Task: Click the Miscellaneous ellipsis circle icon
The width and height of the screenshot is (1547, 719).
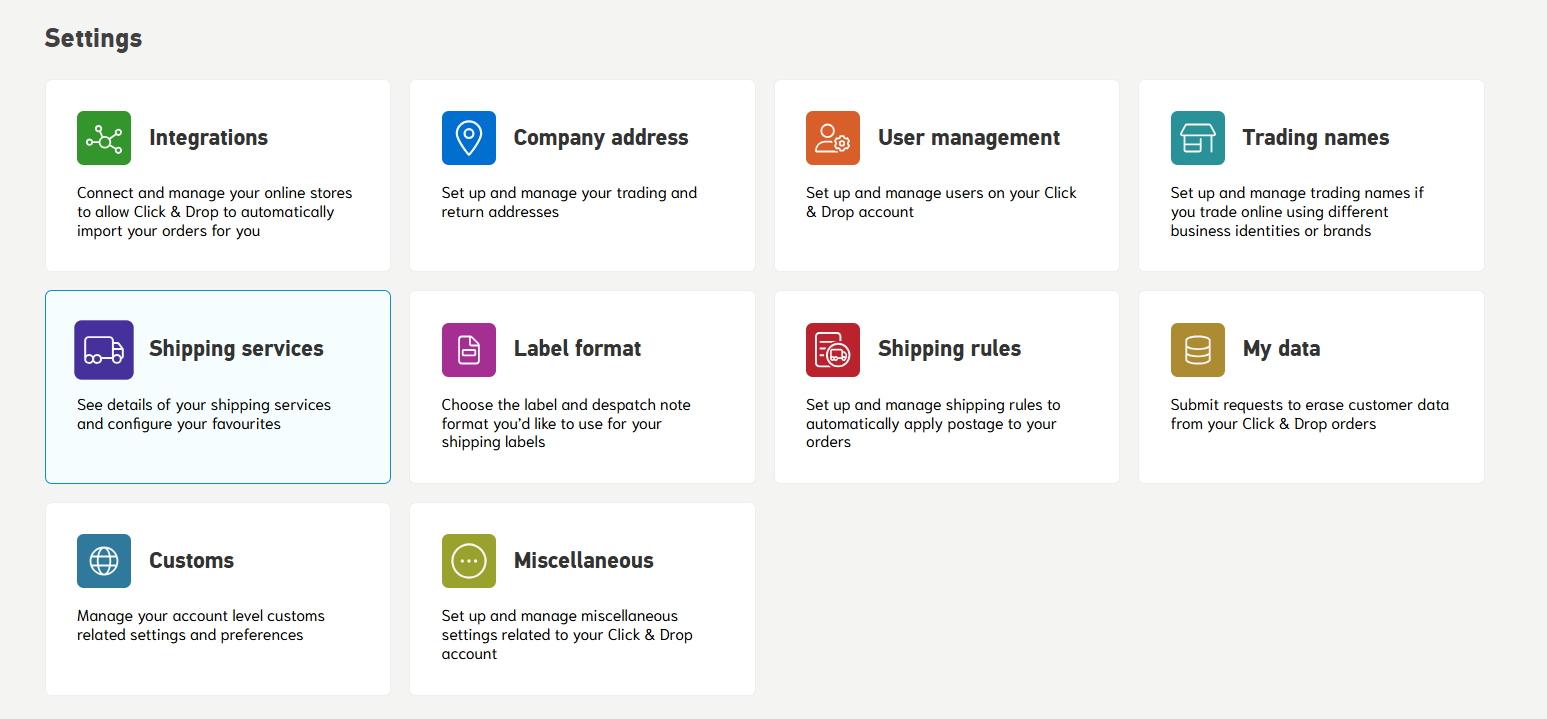Action: tap(468, 561)
